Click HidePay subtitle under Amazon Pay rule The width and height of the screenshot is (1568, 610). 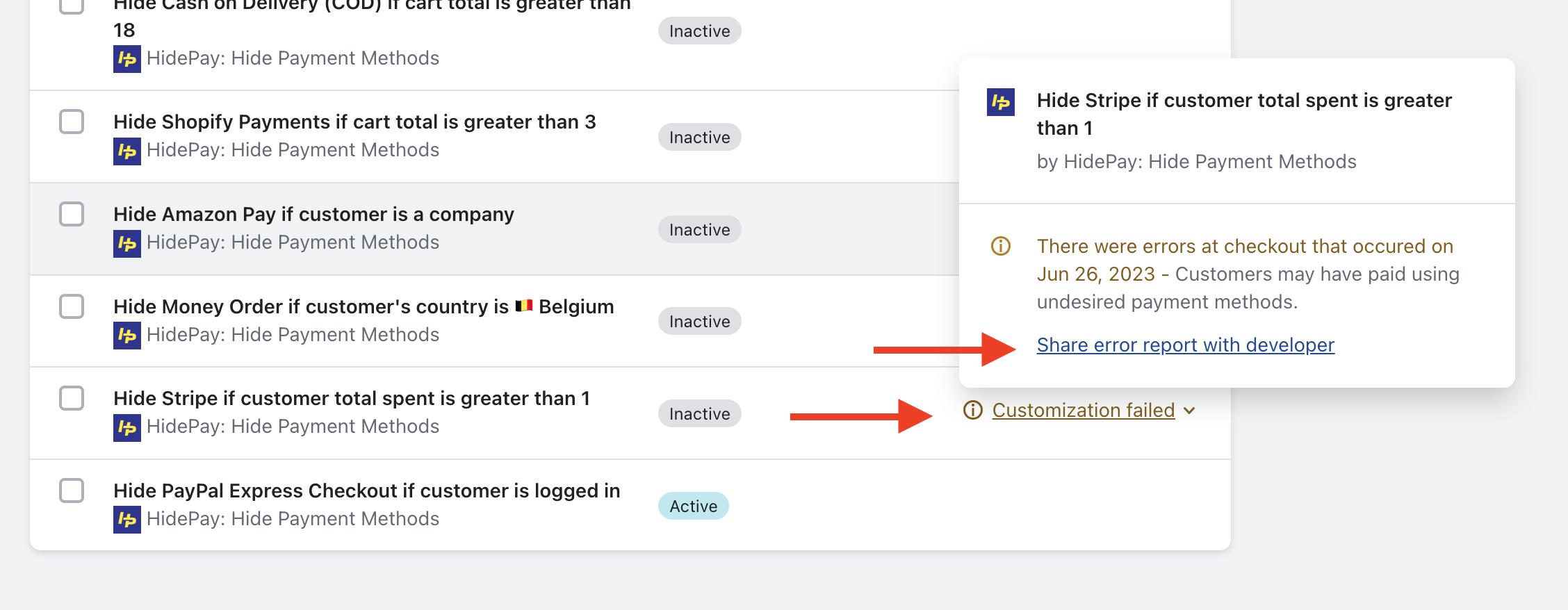tap(293, 242)
